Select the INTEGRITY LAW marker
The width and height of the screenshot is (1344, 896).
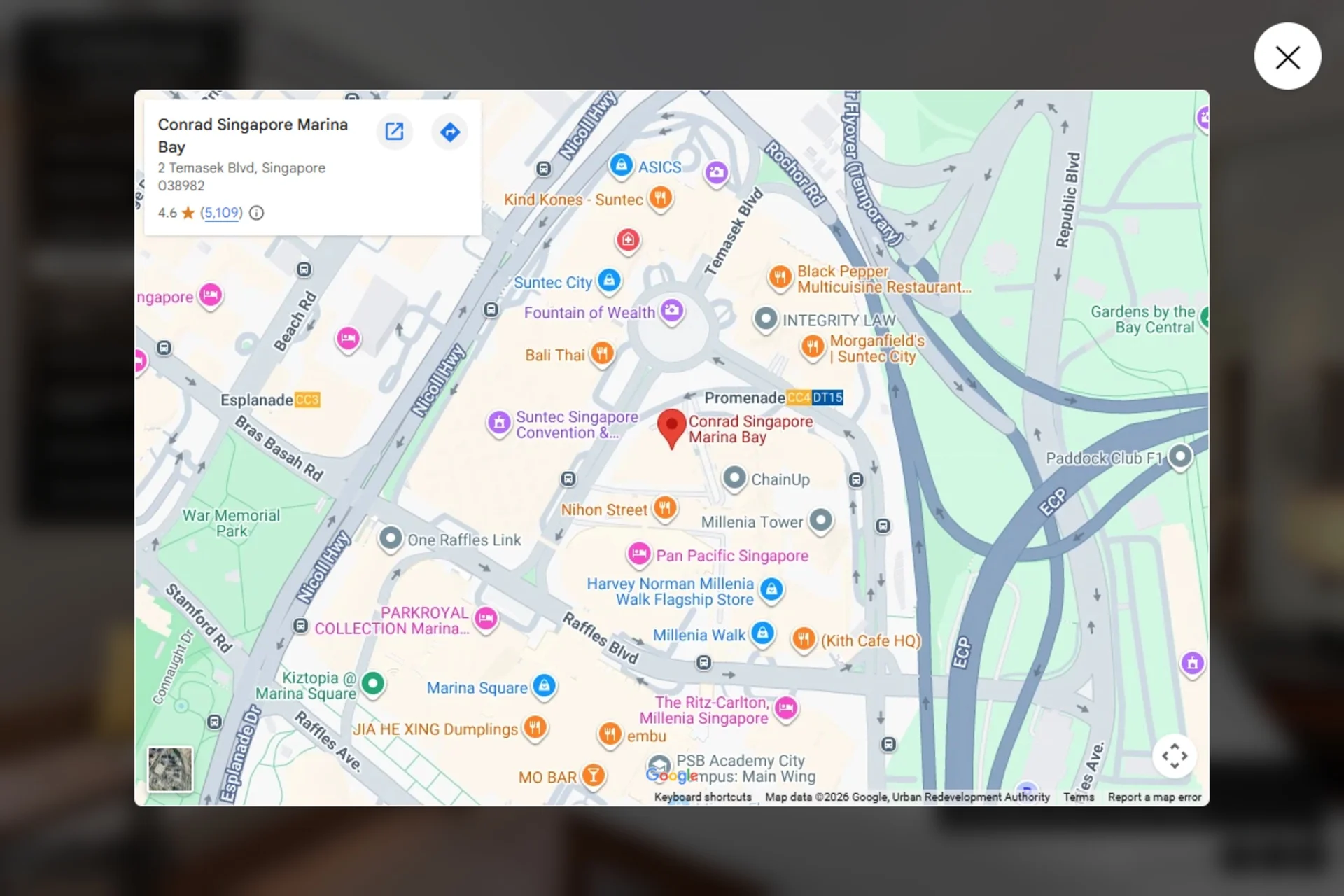click(766, 319)
